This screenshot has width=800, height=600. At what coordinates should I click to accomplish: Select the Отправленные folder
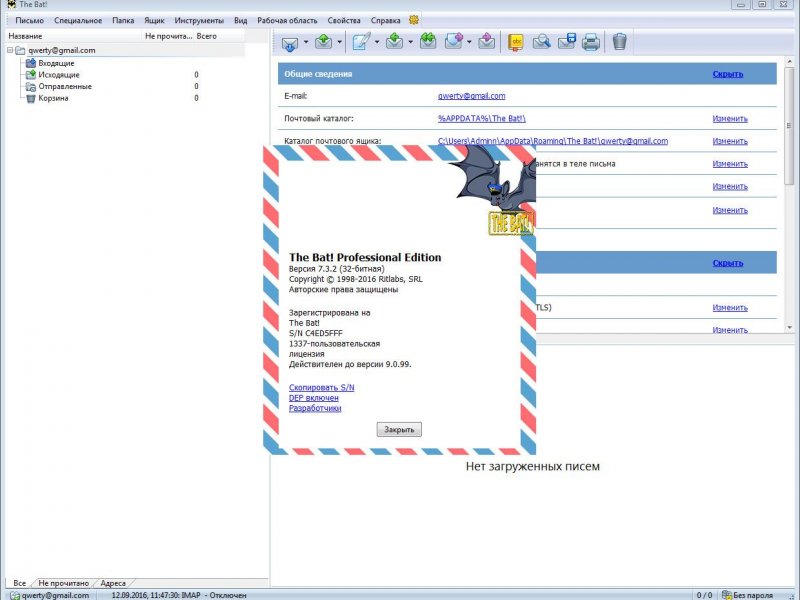[65, 86]
